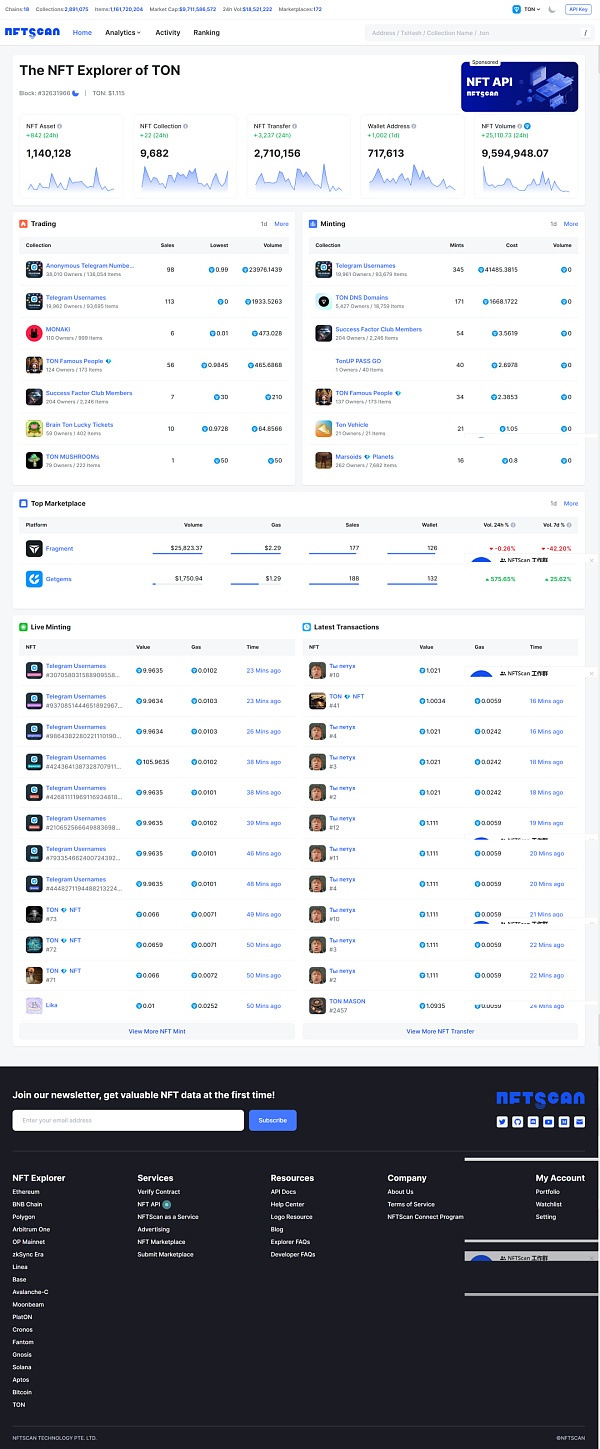600x1449 pixels.
Task: Open Anonymous Telegram Numbers collection link
Action: 89,266
